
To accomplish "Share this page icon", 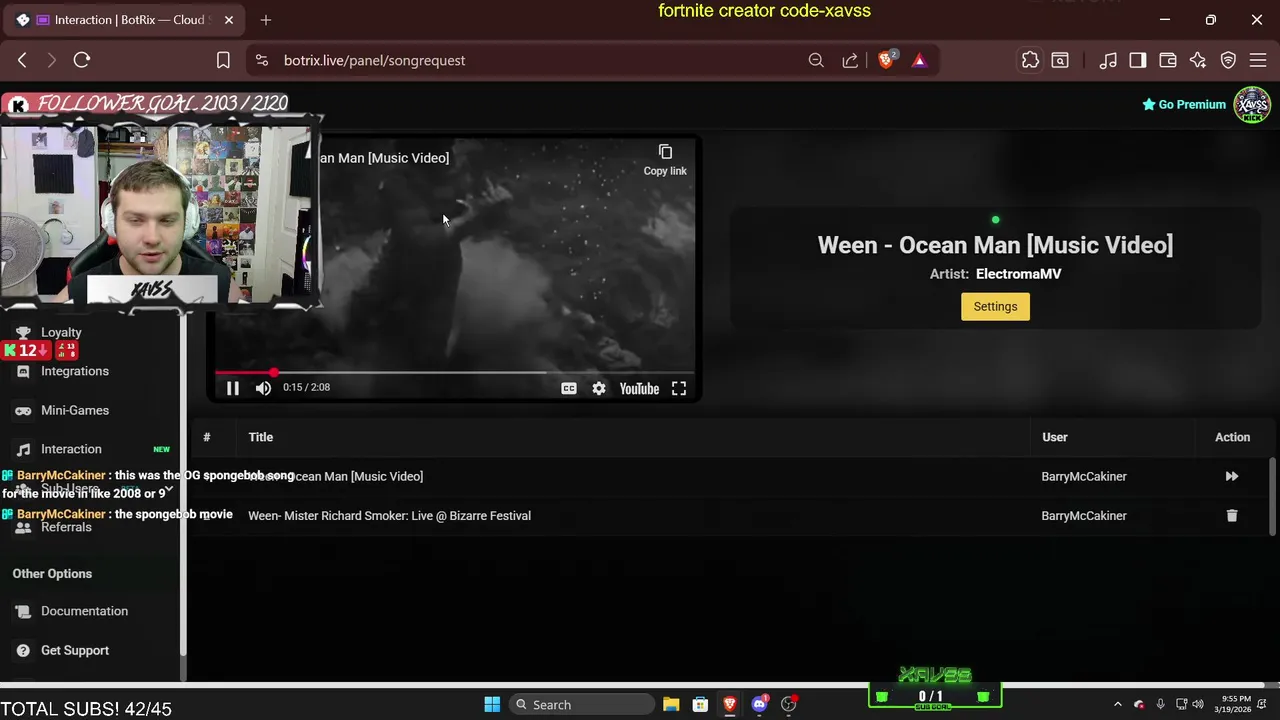I will pos(850,60).
